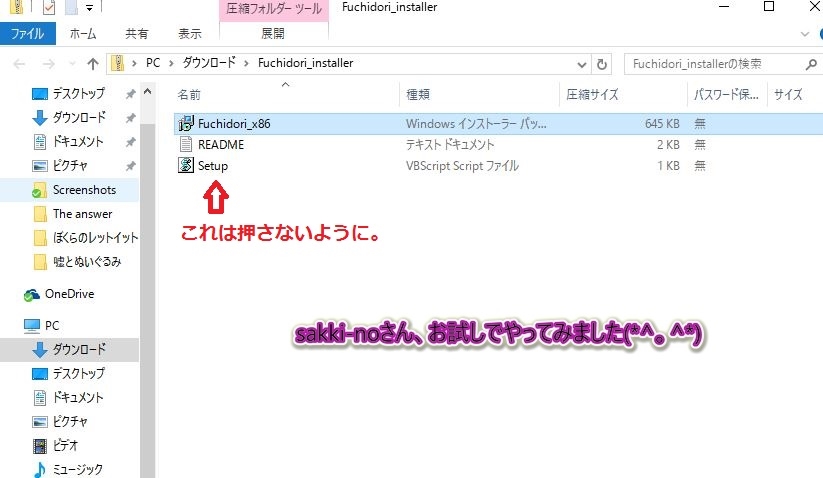Go forward with the right arrow
The height and width of the screenshot is (478, 823).
point(48,64)
